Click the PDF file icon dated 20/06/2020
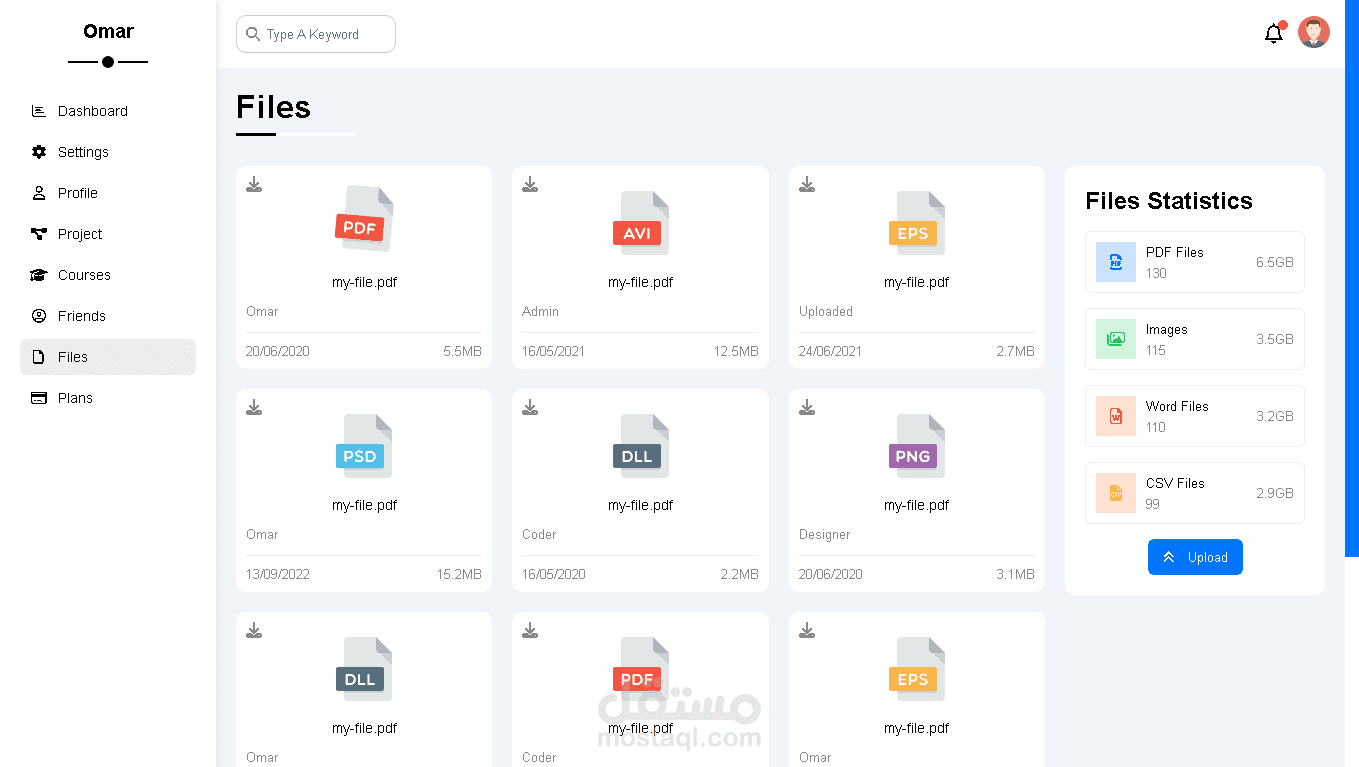This screenshot has width=1359, height=767. tap(363, 220)
